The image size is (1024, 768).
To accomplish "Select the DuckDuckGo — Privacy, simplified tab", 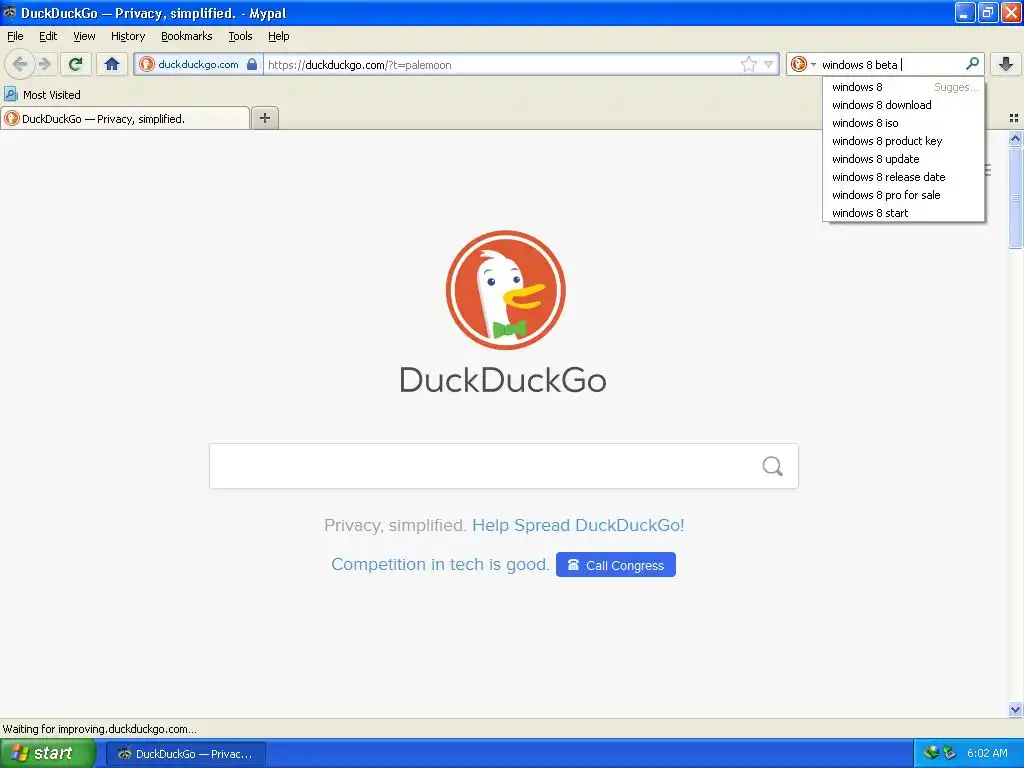I will 125,118.
